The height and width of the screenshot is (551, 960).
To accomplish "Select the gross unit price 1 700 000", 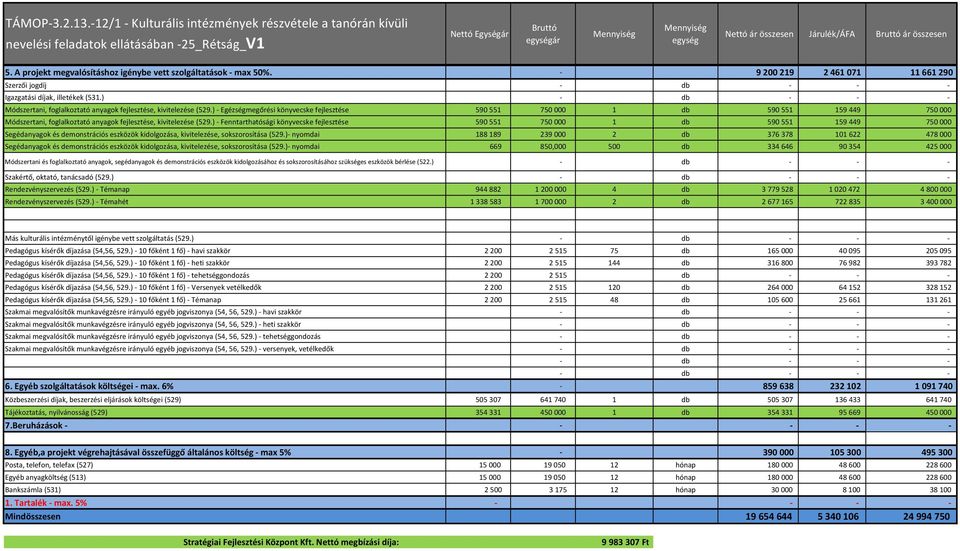I will [550, 202].
